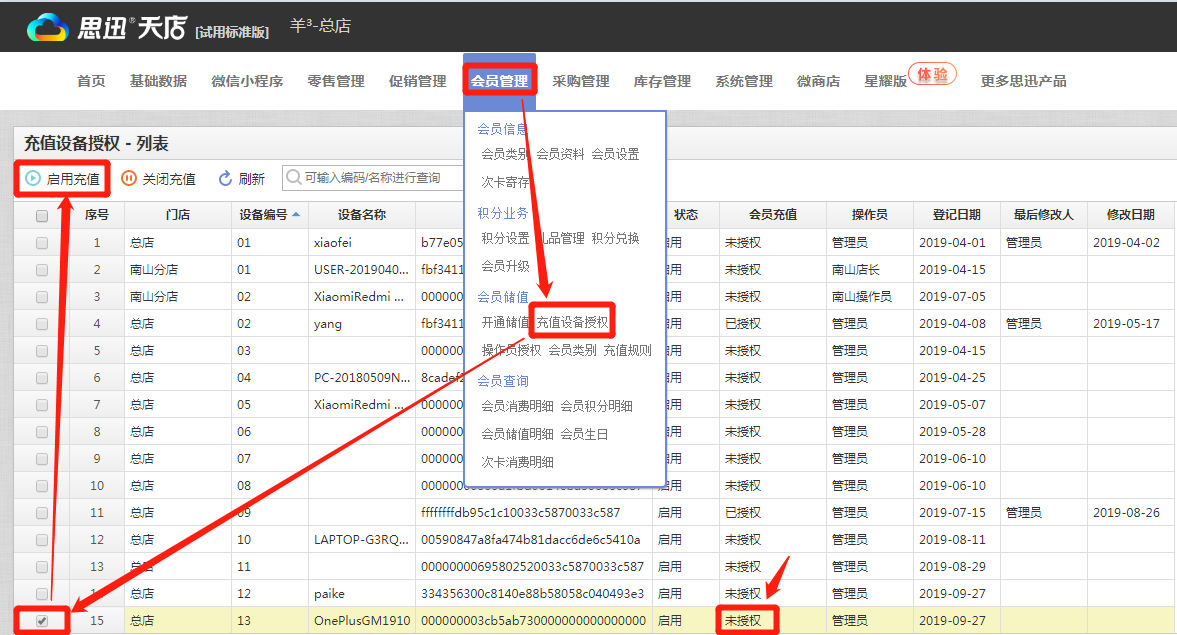Open the 微信小程序 menu

(x=247, y=81)
